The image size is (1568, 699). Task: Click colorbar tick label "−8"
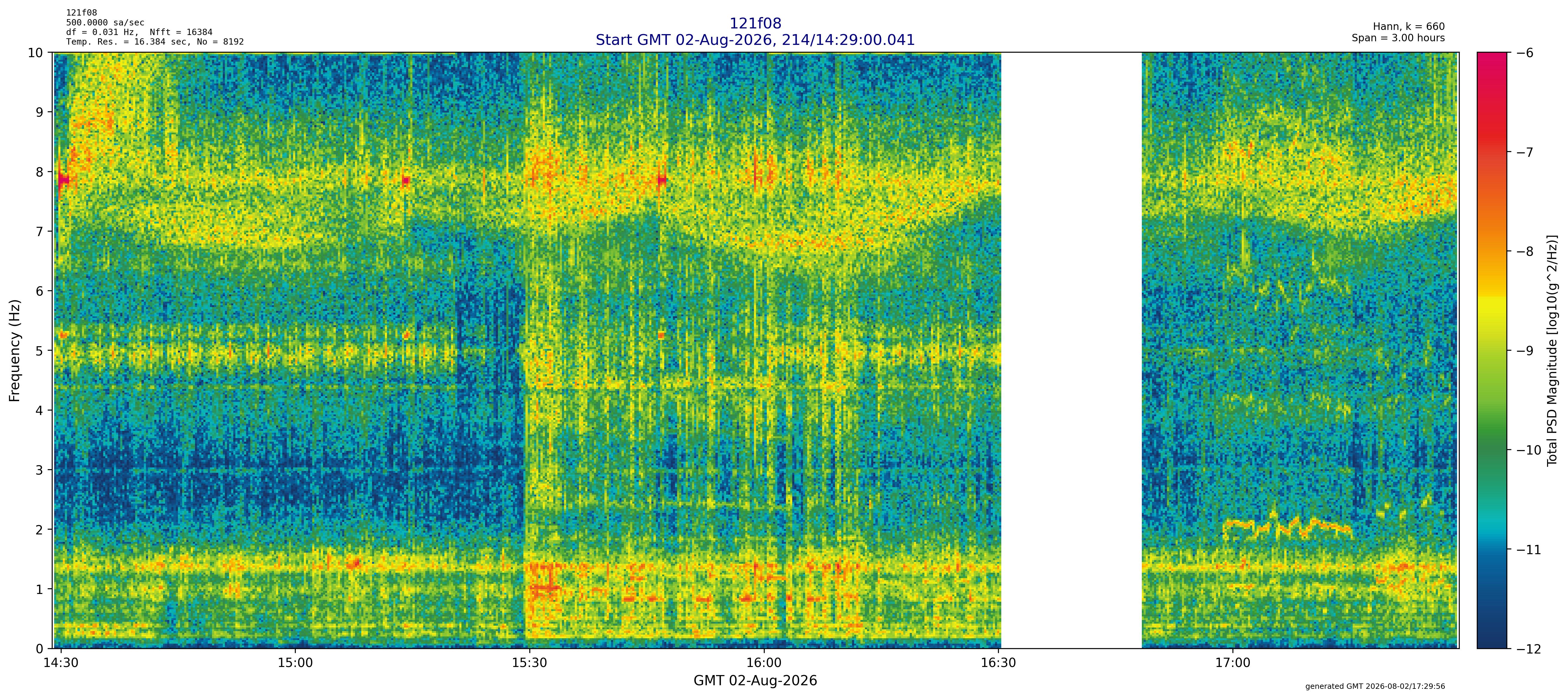tap(1524, 251)
